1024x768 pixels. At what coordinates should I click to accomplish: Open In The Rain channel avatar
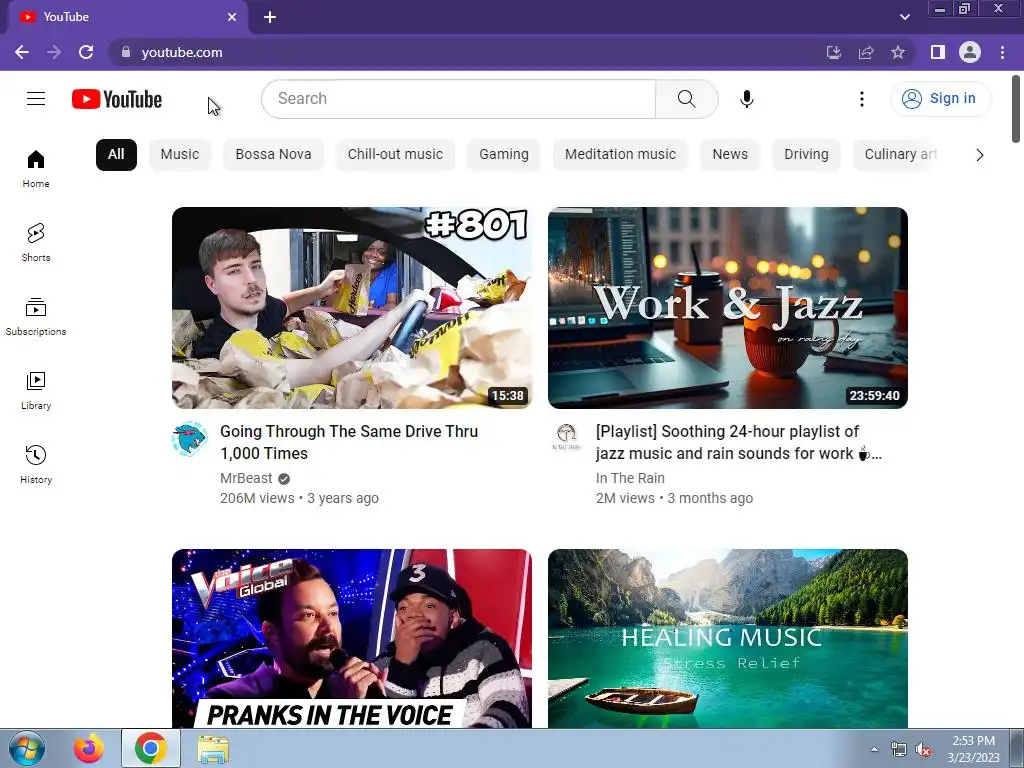566,437
